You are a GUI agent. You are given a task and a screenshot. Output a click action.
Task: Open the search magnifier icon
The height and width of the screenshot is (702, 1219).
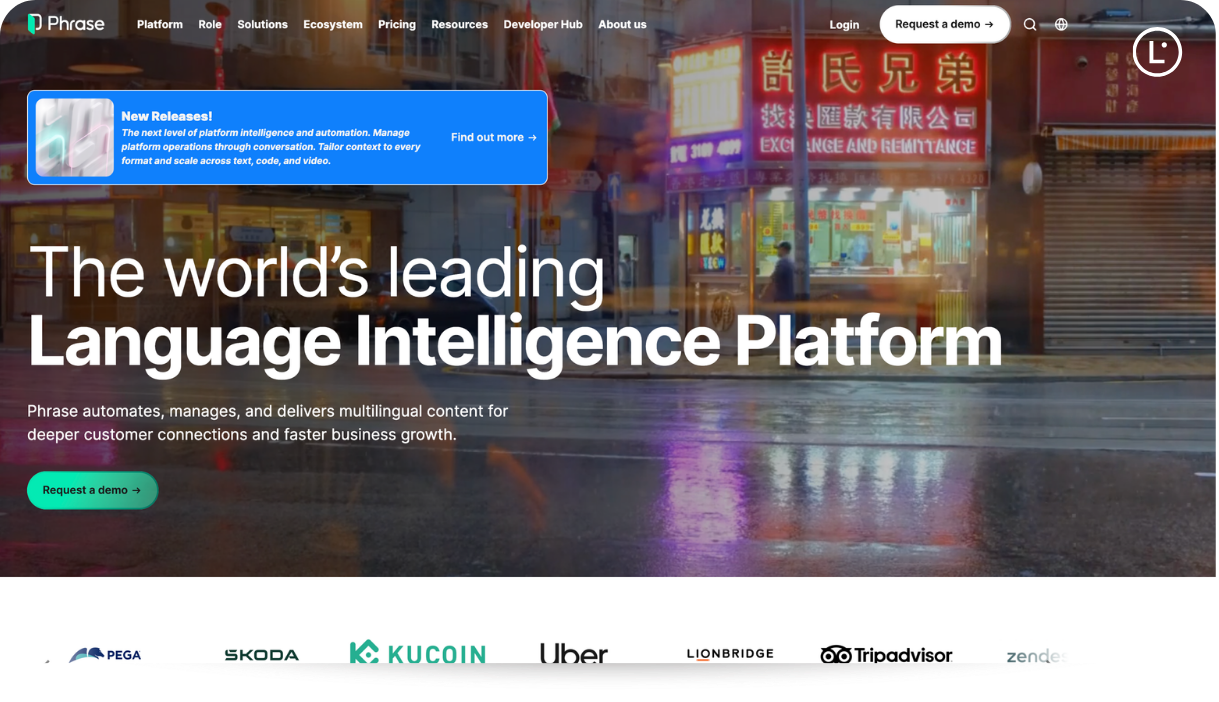(x=1030, y=25)
